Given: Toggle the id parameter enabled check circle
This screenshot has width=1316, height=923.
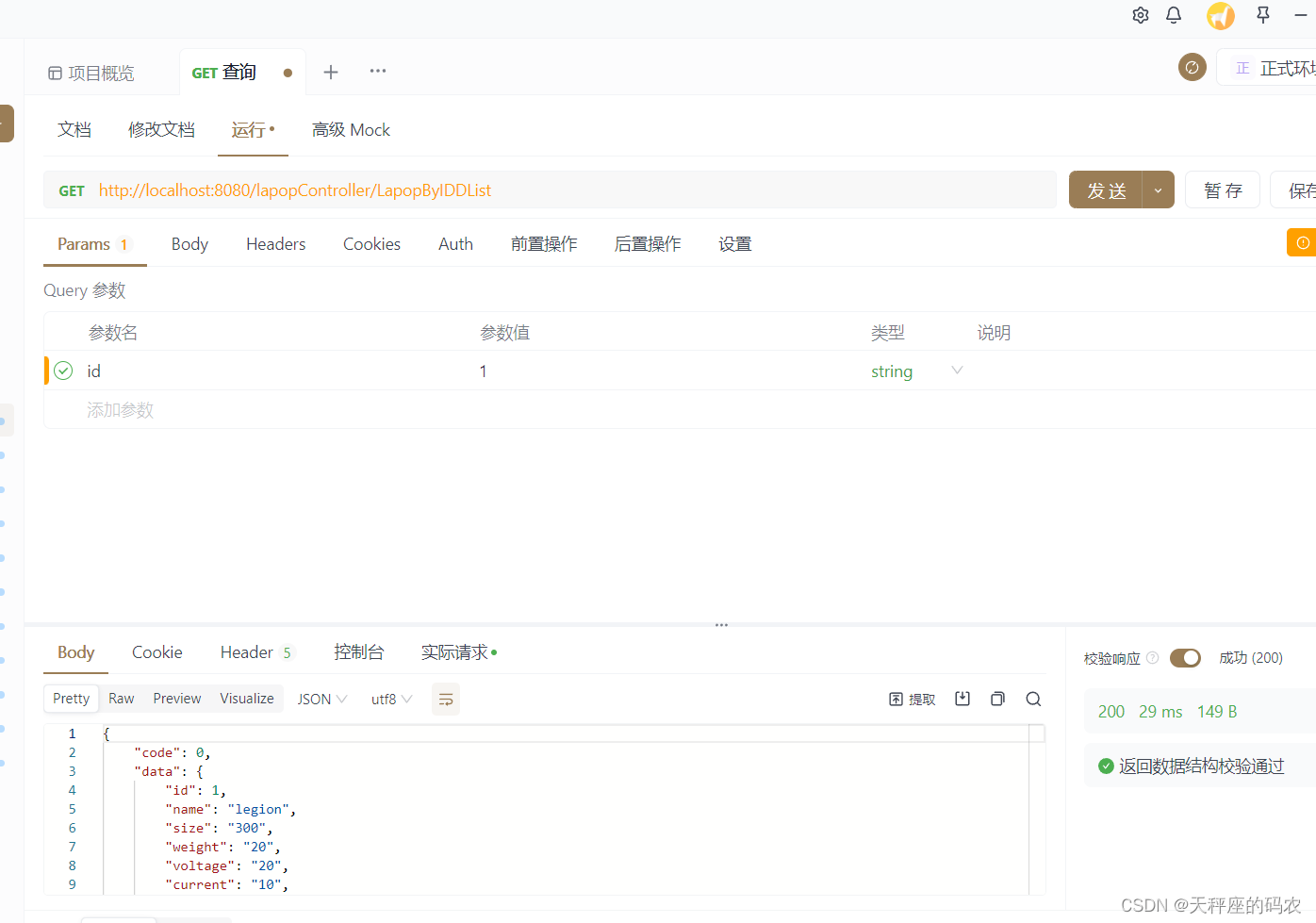Looking at the screenshot, I should [63, 371].
